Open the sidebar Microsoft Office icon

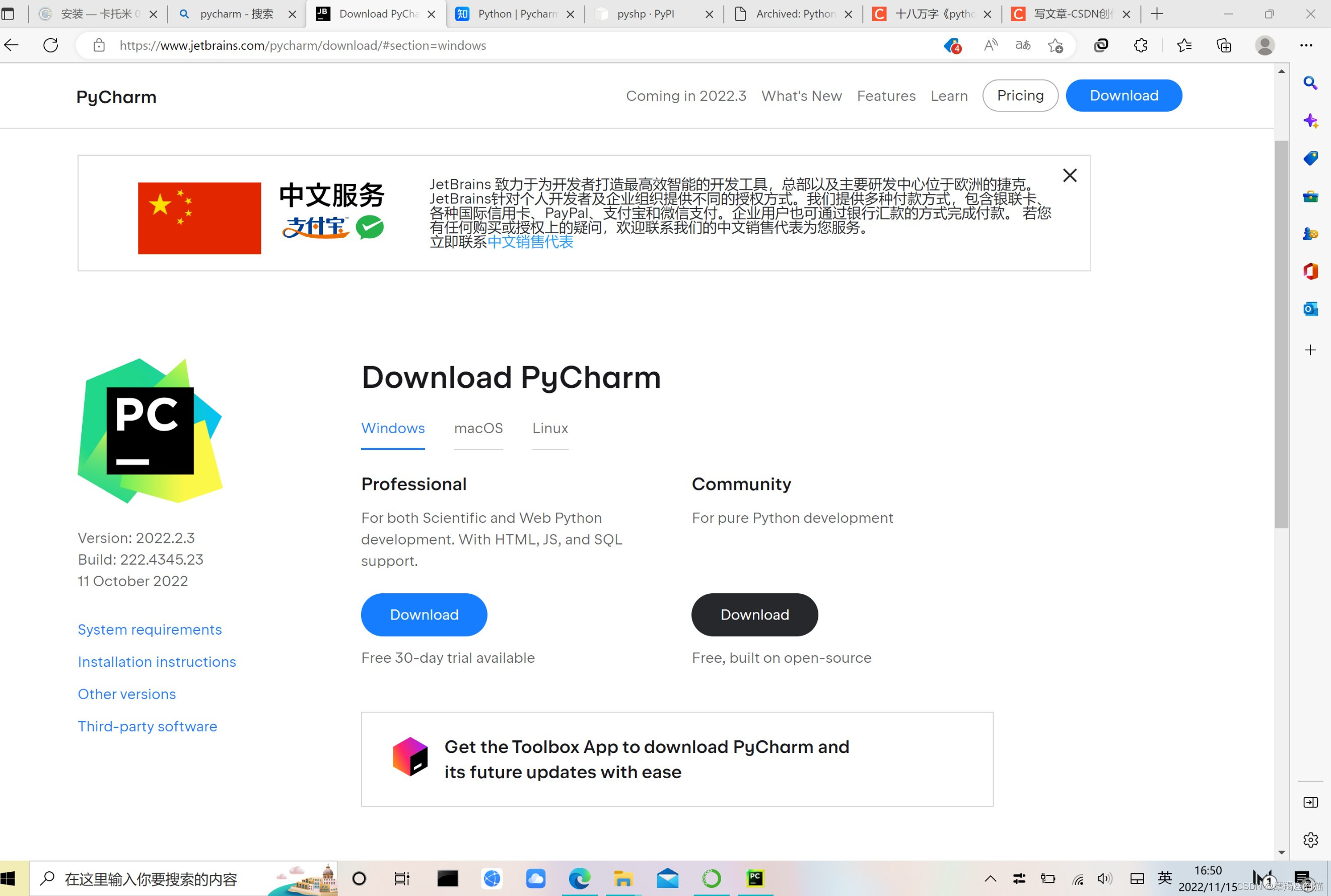1310,271
